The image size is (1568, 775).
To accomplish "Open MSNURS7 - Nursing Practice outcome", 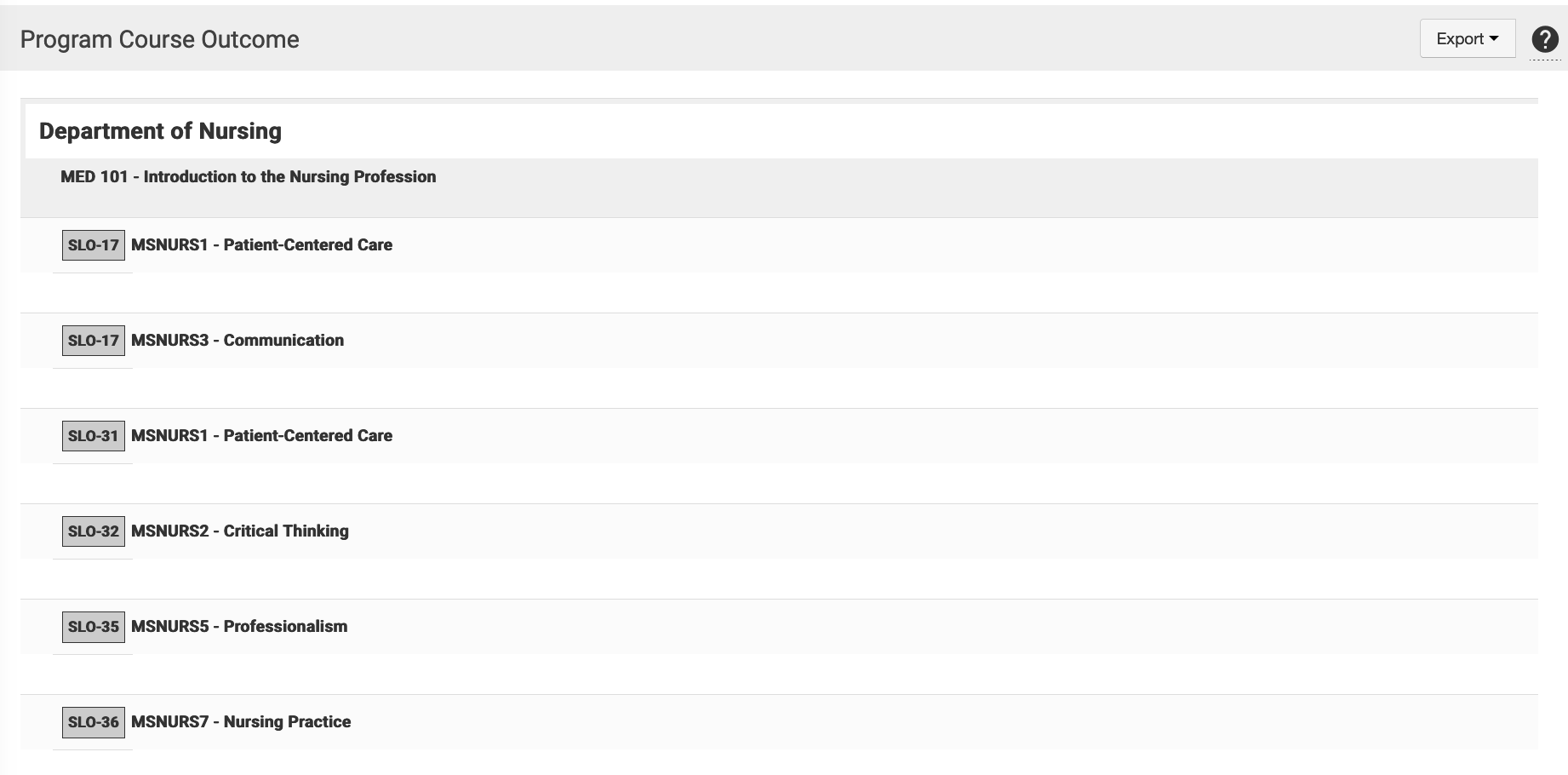I will pyautogui.click(x=241, y=722).
